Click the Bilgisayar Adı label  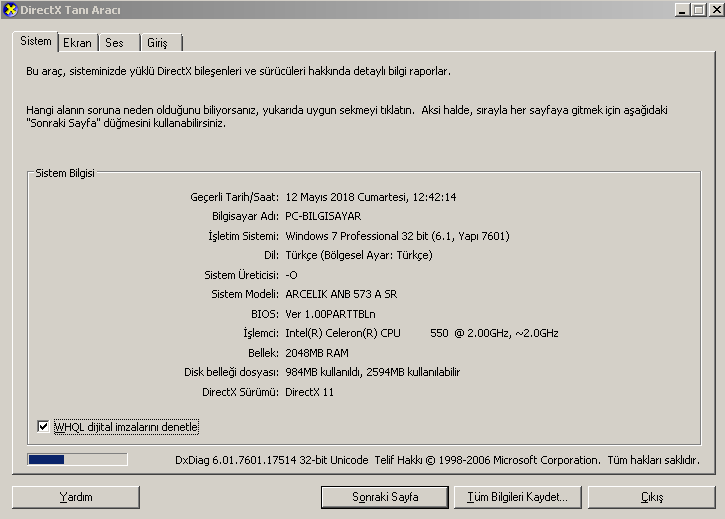(x=245, y=216)
